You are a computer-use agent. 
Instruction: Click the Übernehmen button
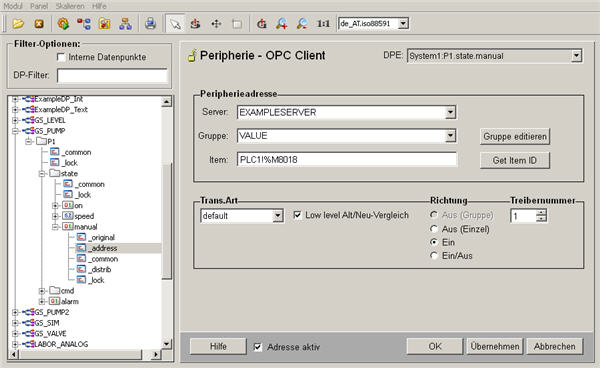click(495, 346)
